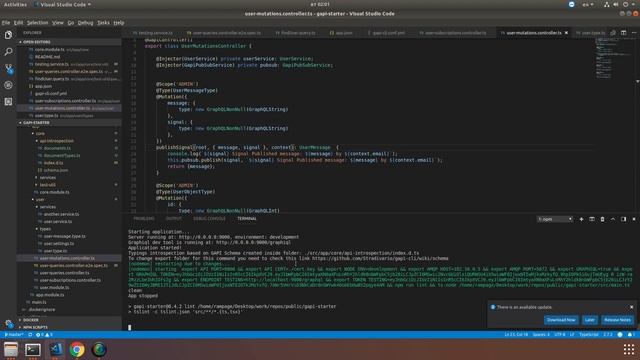Click the Later button in update notification
This screenshot has width=640, height=360.
[x=589, y=320]
